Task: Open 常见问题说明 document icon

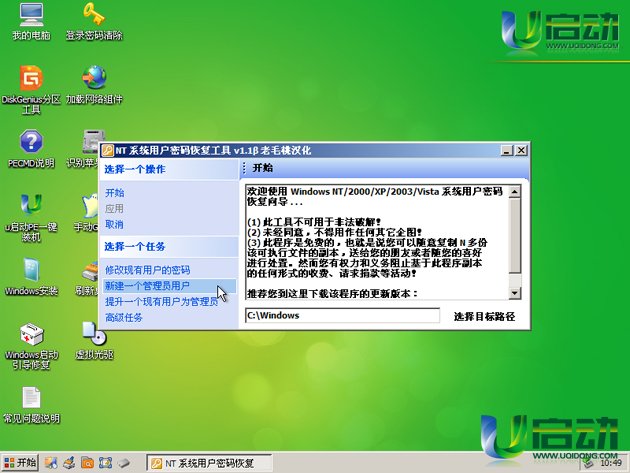Action: [x=30, y=398]
